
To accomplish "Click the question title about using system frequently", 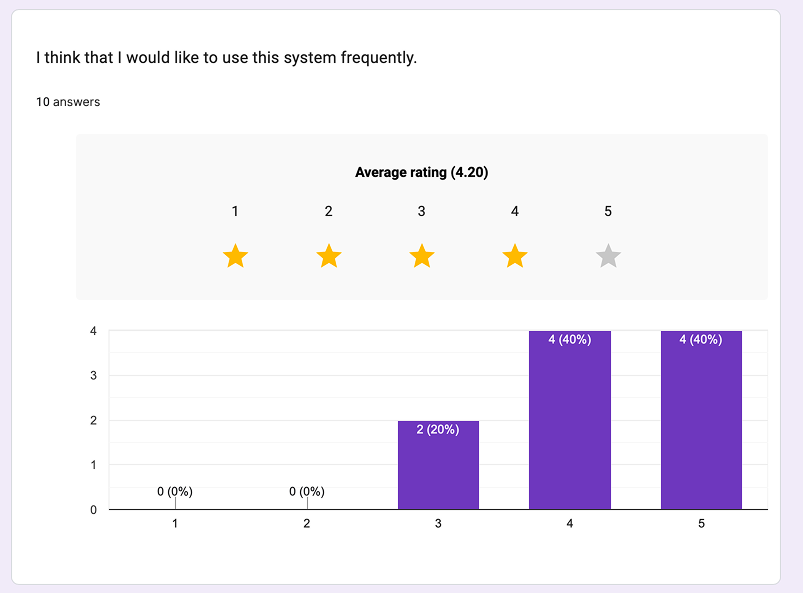I will pos(226,58).
